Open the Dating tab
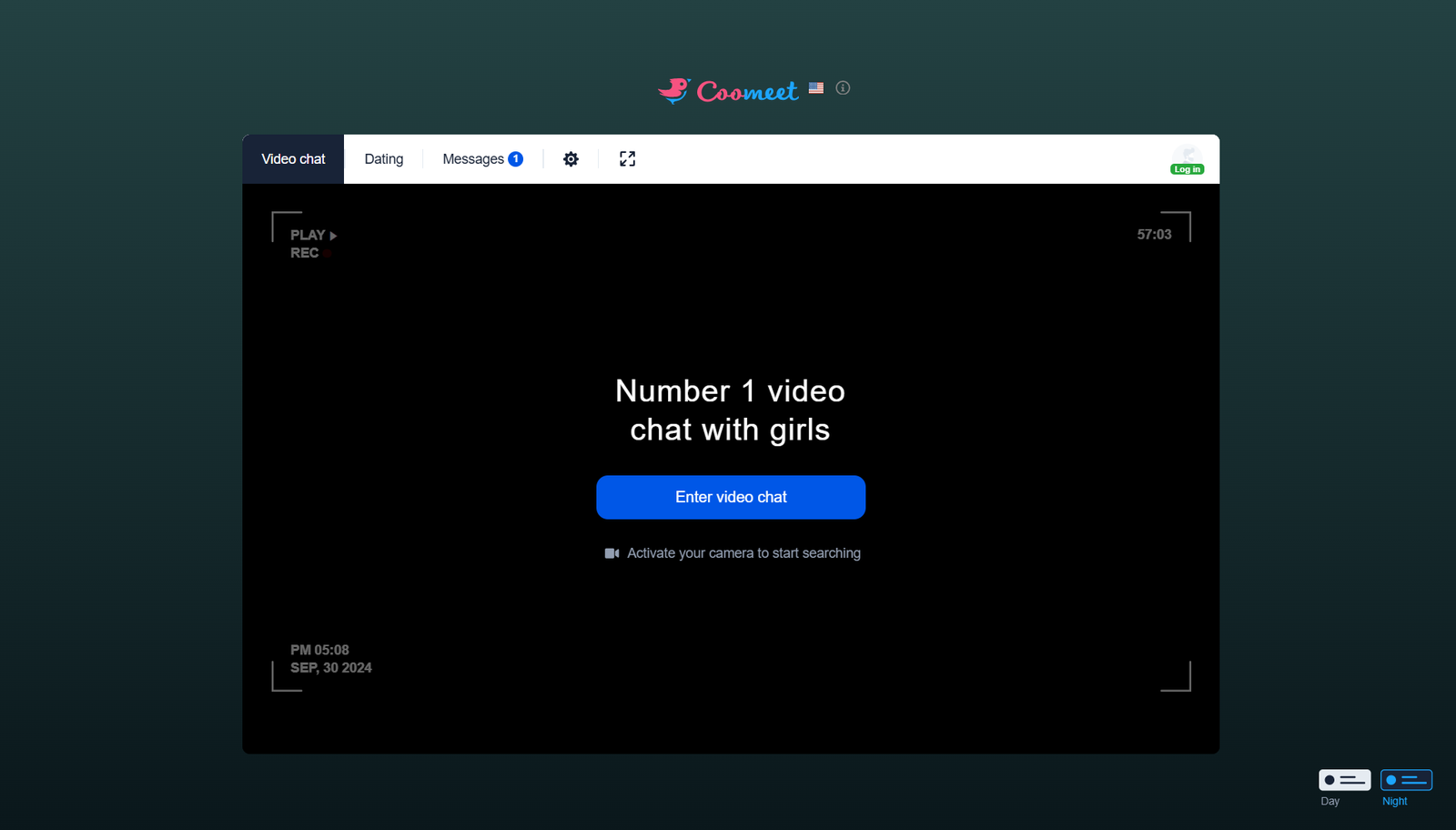The image size is (1456, 830). click(384, 159)
